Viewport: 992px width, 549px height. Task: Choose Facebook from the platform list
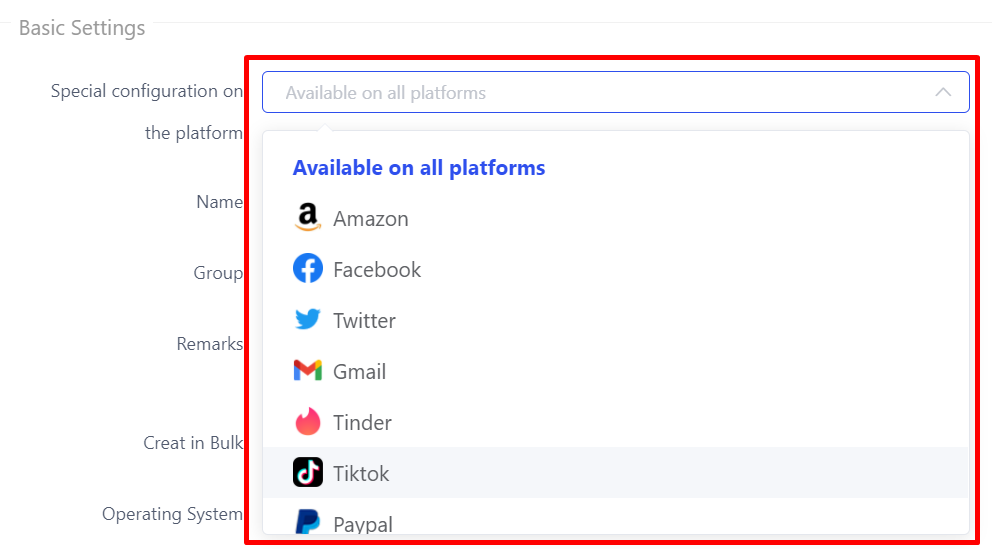[616, 269]
